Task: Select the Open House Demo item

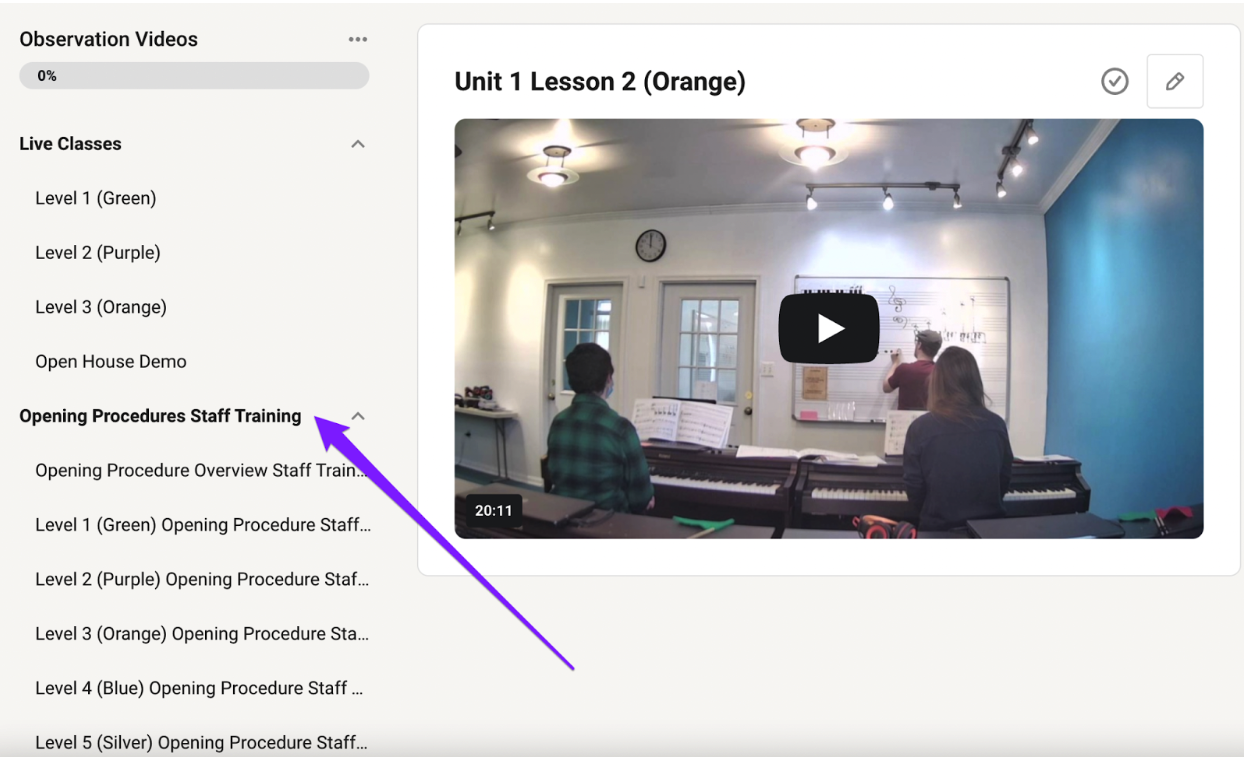Action: click(111, 362)
